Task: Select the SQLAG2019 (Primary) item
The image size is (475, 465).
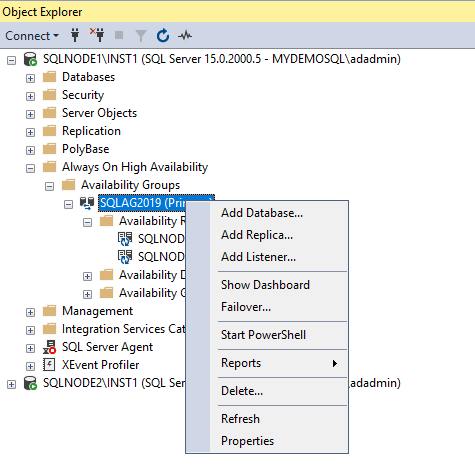Action: pos(142,203)
